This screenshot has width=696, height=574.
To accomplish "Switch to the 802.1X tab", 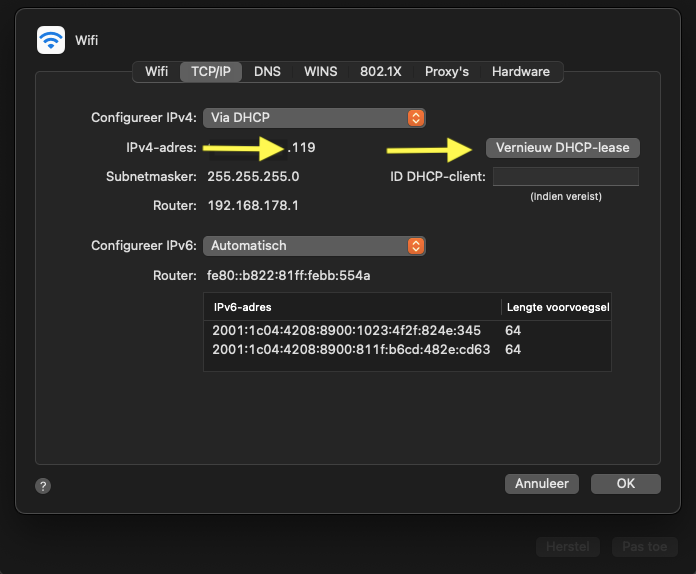I will pos(381,72).
